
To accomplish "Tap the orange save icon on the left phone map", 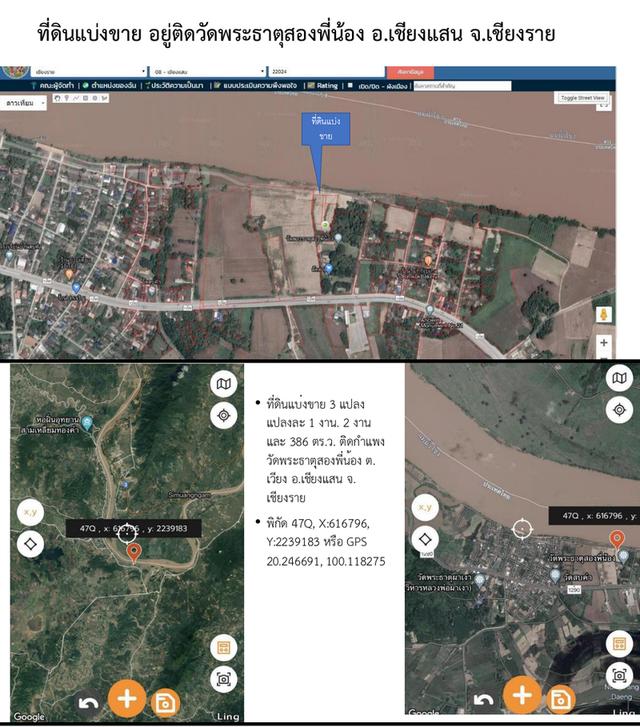I will pos(165,703).
